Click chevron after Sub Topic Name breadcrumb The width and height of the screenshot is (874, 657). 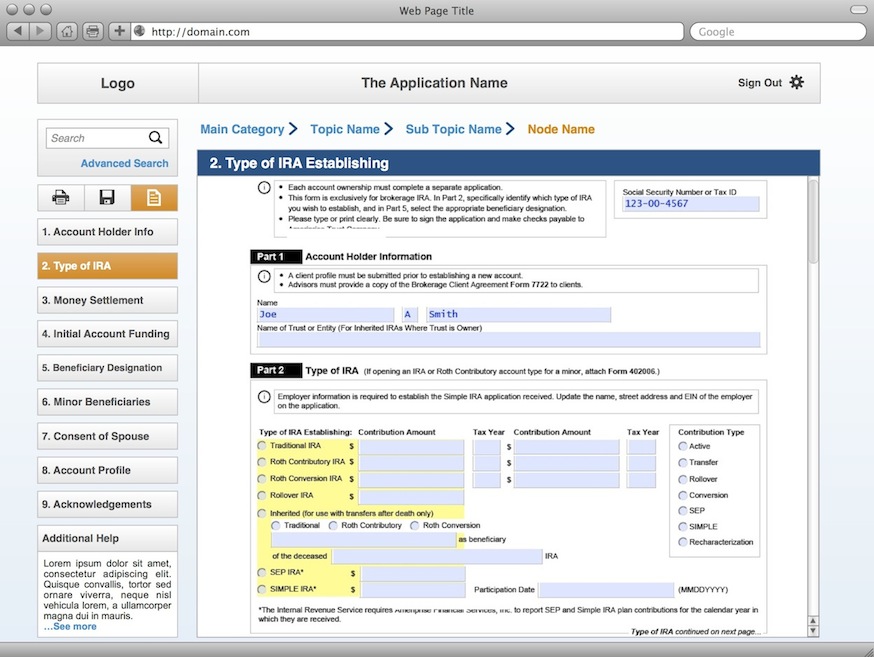pos(510,129)
